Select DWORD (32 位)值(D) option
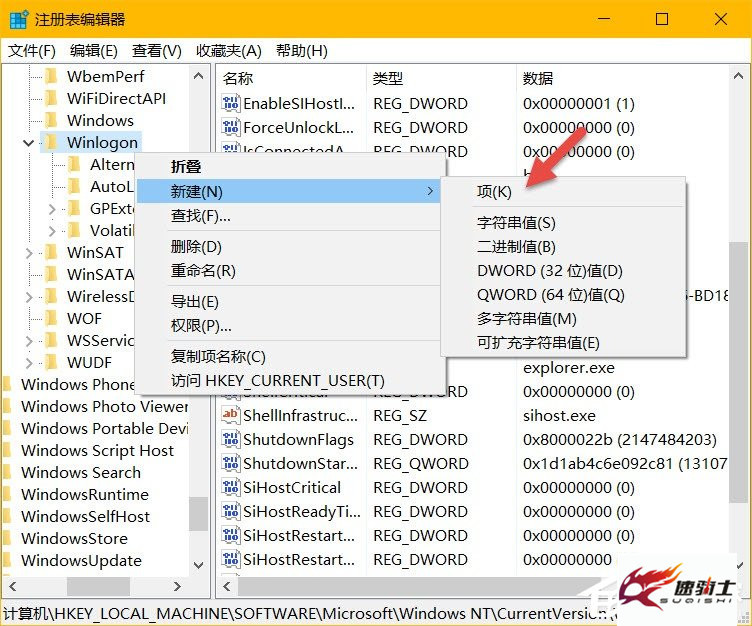 coord(549,271)
